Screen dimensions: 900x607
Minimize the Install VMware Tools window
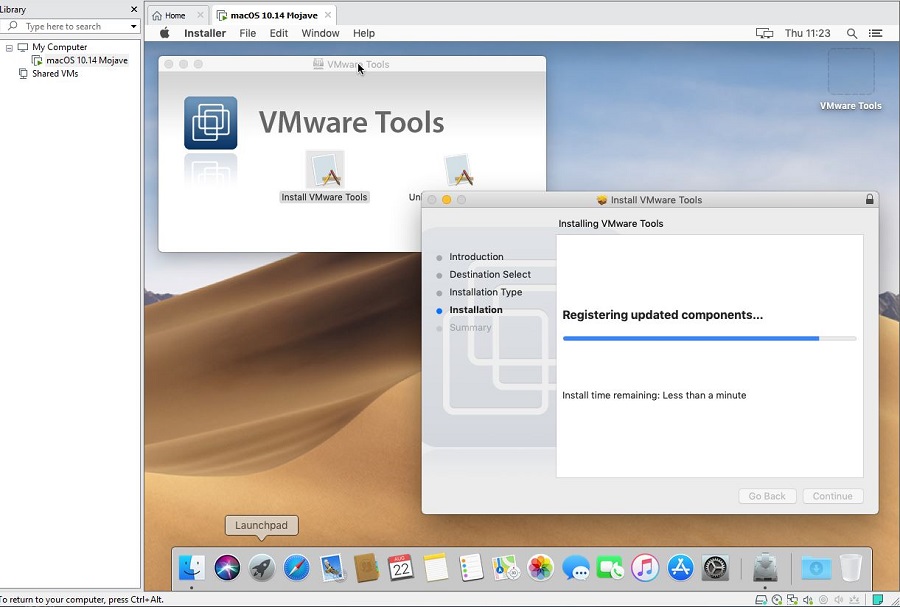[x=446, y=199]
